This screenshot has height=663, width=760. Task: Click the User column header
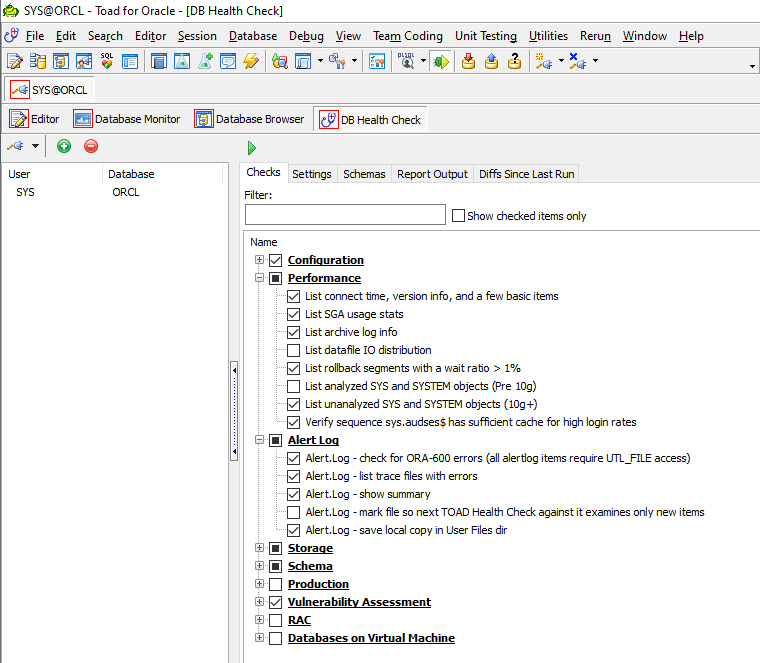coord(53,174)
